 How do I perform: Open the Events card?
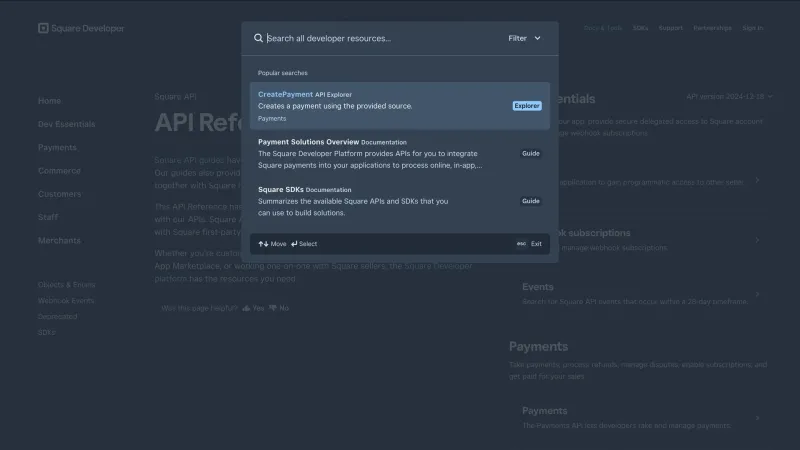640,294
